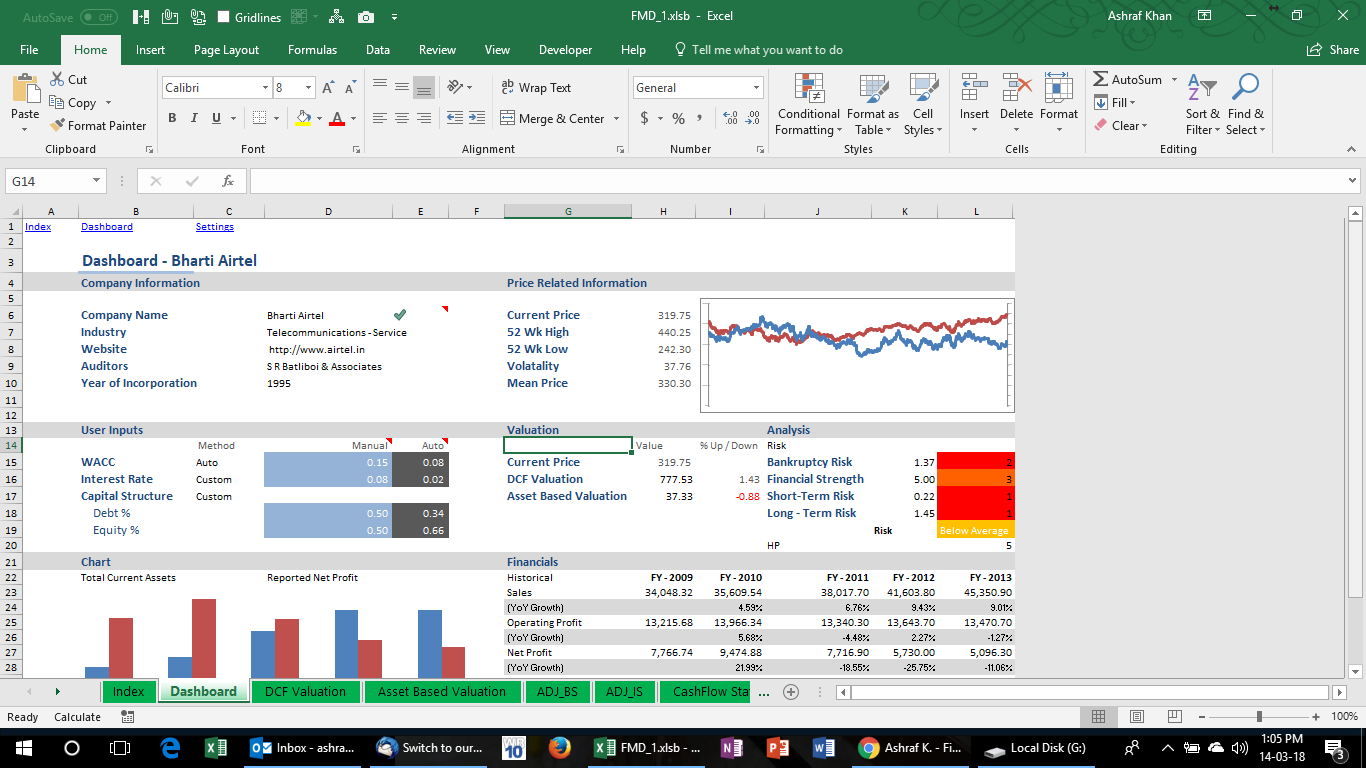Open Outlook Inbox in the taskbar

(x=303, y=748)
